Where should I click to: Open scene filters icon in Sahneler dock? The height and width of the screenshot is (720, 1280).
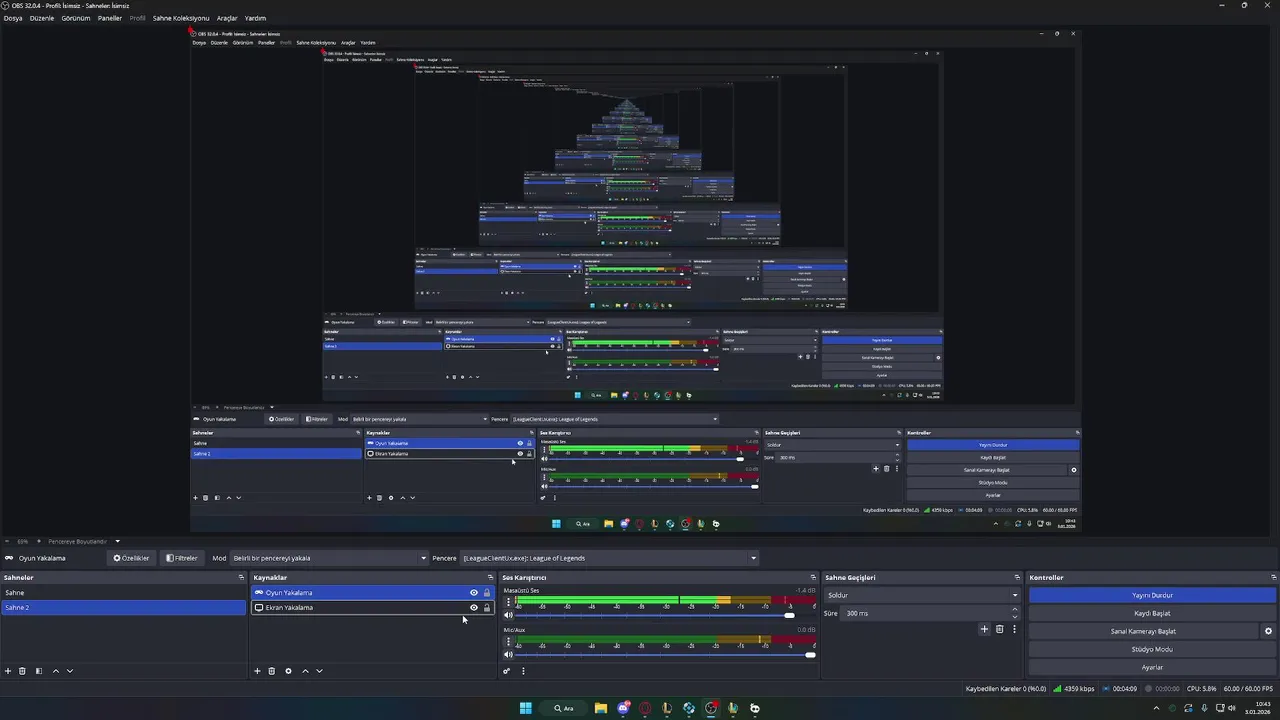pos(39,671)
